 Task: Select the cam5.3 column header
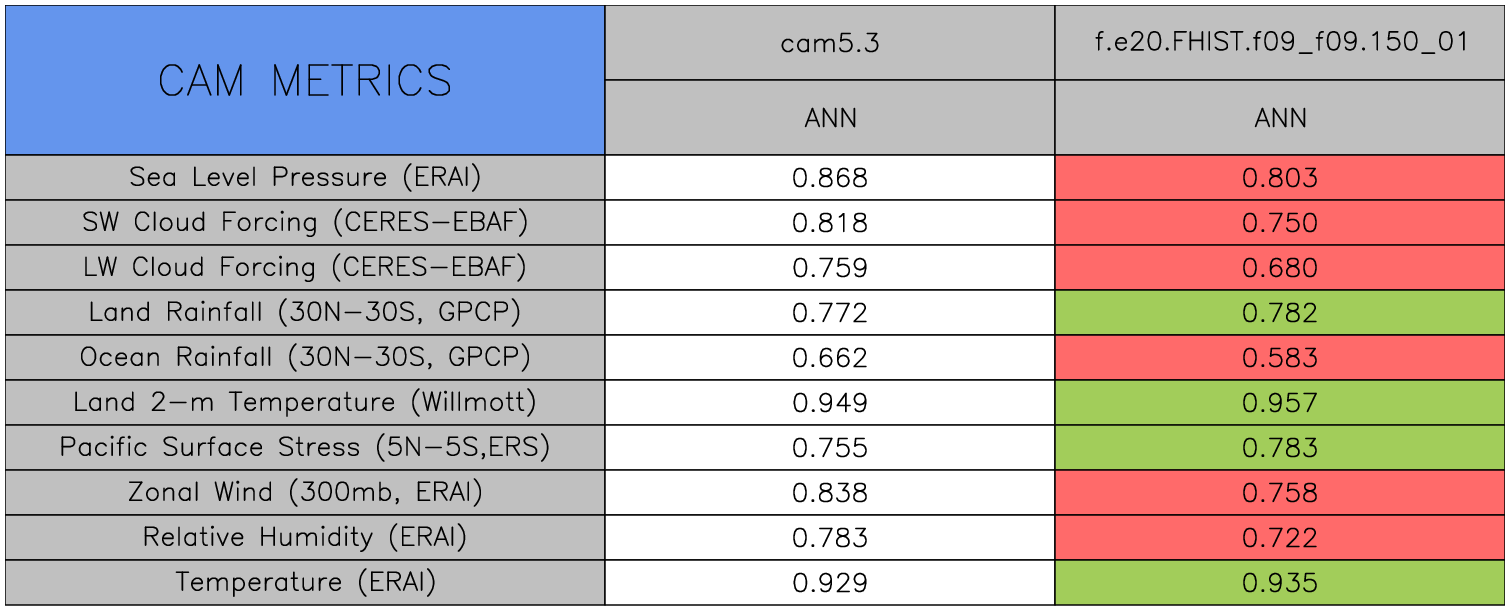[x=830, y=43]
